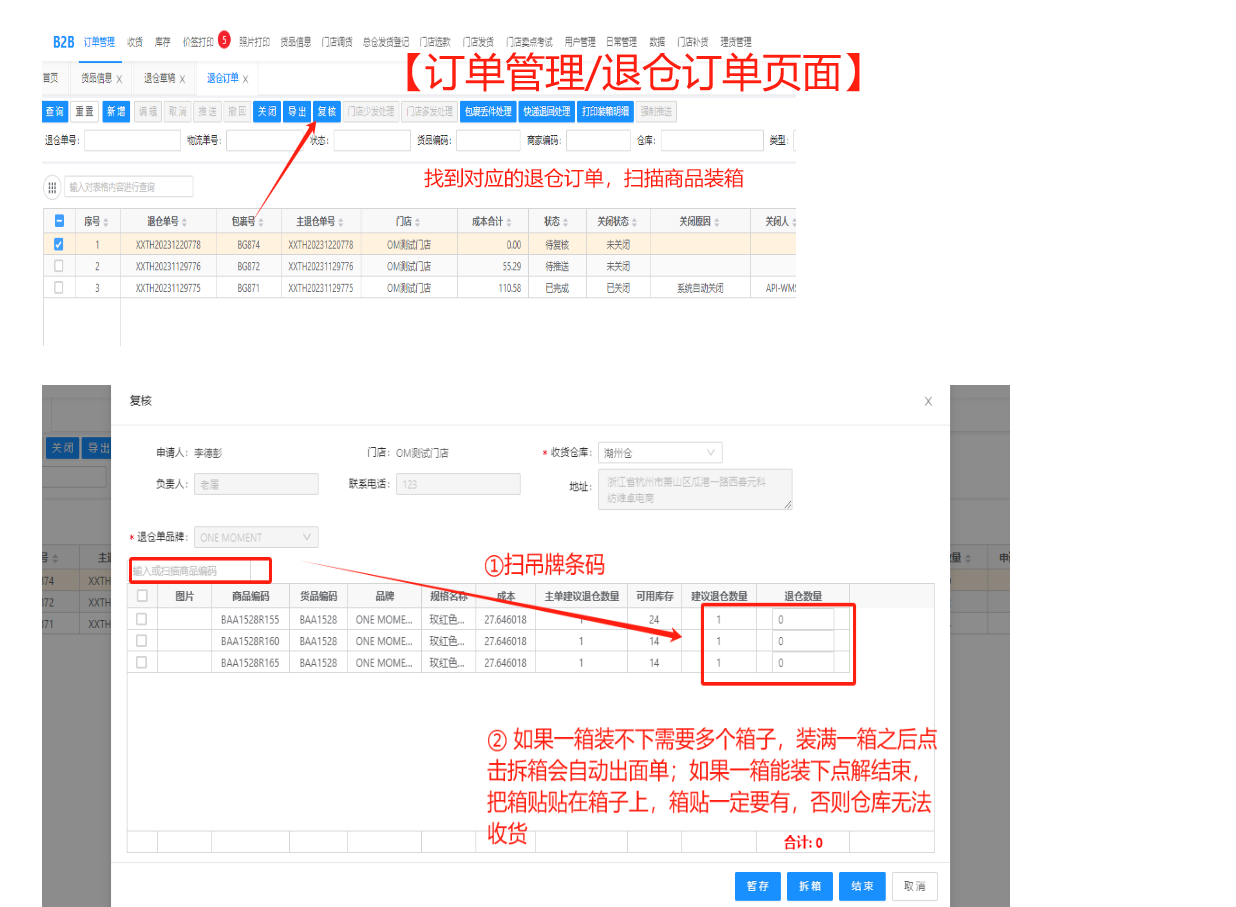Image resolution: width=1236 pixels, height=907 pixels.
Task: Click the 结束 button to finish packing
Action: tap(862, 886)
